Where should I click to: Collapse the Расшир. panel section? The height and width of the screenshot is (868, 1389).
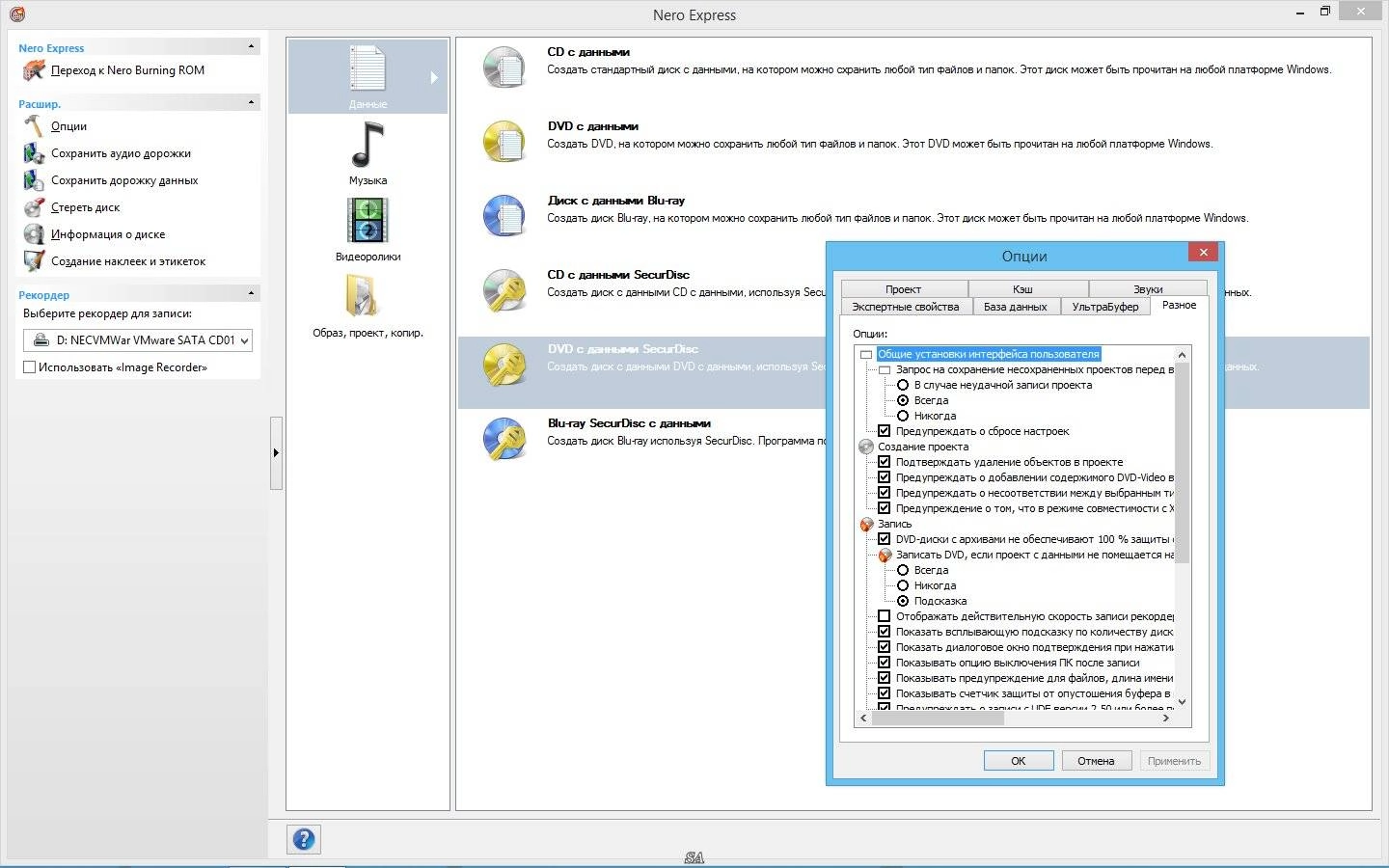[x=252, y=102]
